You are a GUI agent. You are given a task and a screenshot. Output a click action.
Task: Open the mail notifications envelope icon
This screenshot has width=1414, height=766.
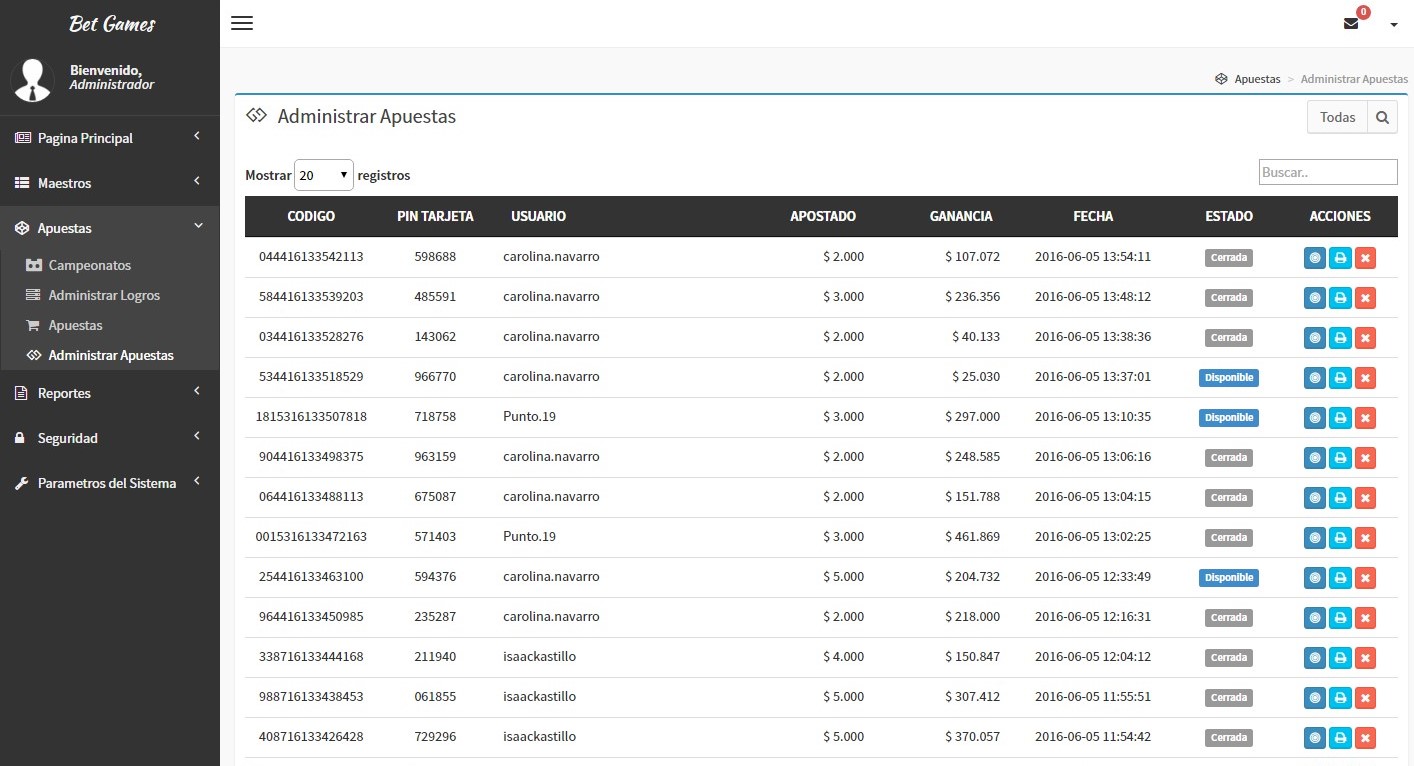[1351, 24]
